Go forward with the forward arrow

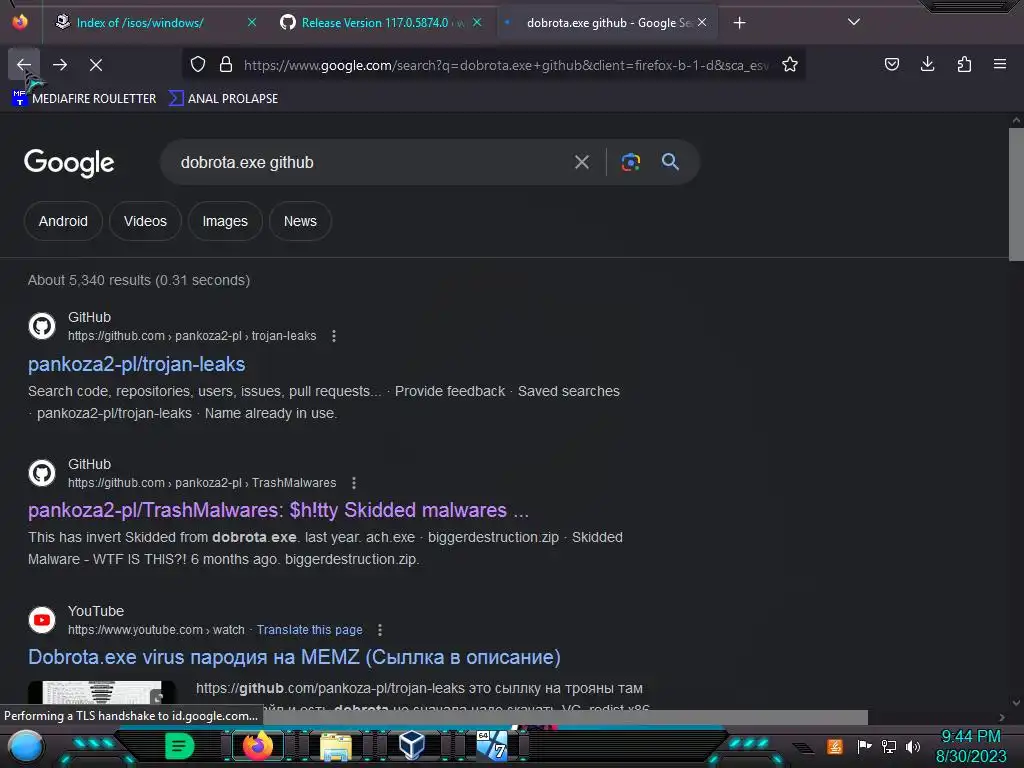(x=59, y=64)
